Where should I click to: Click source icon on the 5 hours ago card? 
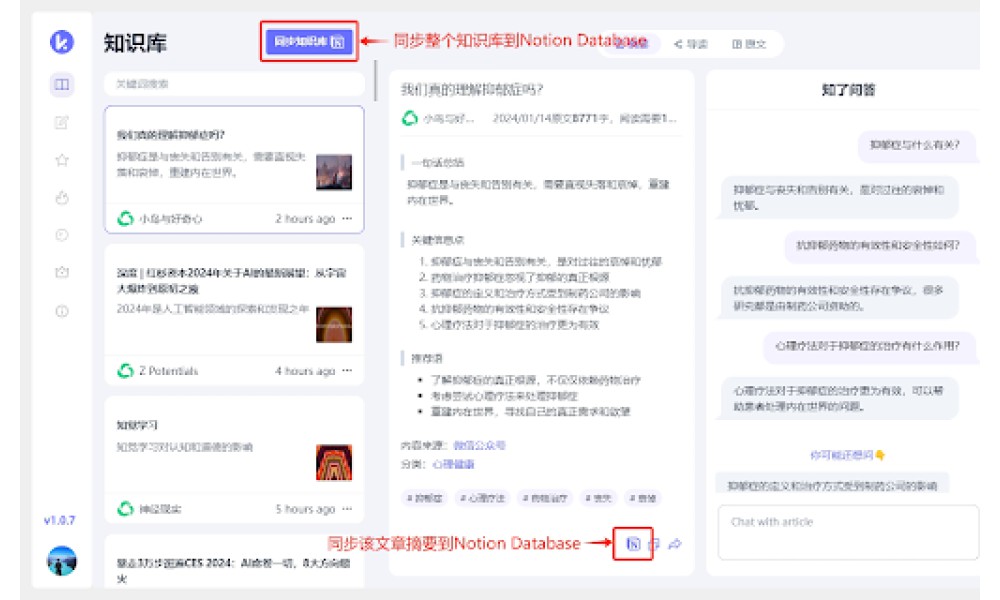pos(126,509)
